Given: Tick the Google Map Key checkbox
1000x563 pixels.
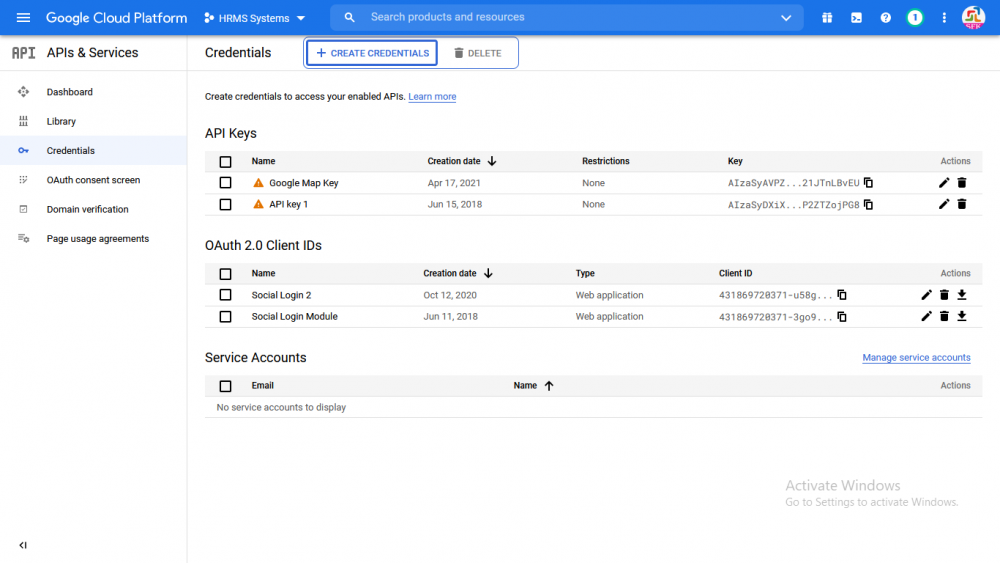Looking at the screenshot, I should pos(225,183).
